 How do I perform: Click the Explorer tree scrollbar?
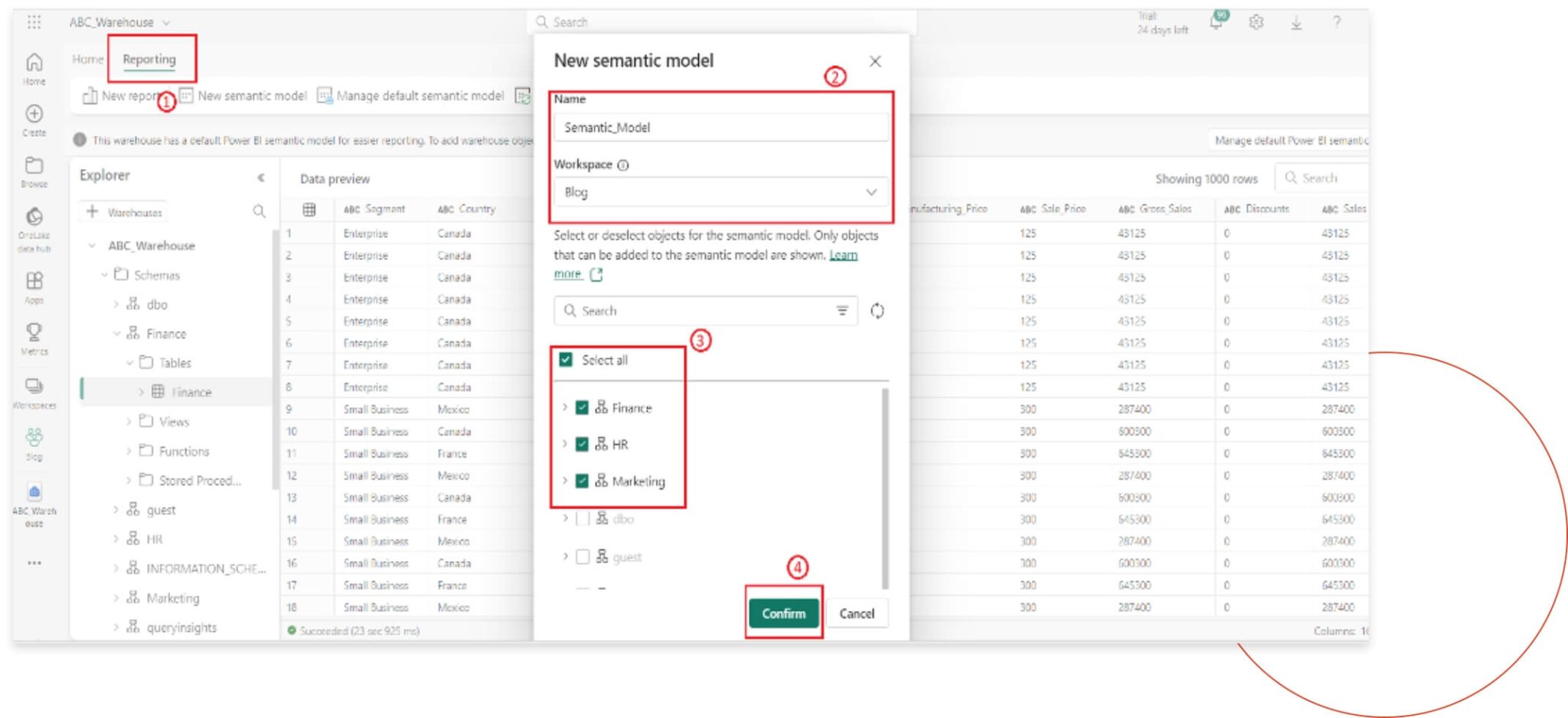pos(274,360)
